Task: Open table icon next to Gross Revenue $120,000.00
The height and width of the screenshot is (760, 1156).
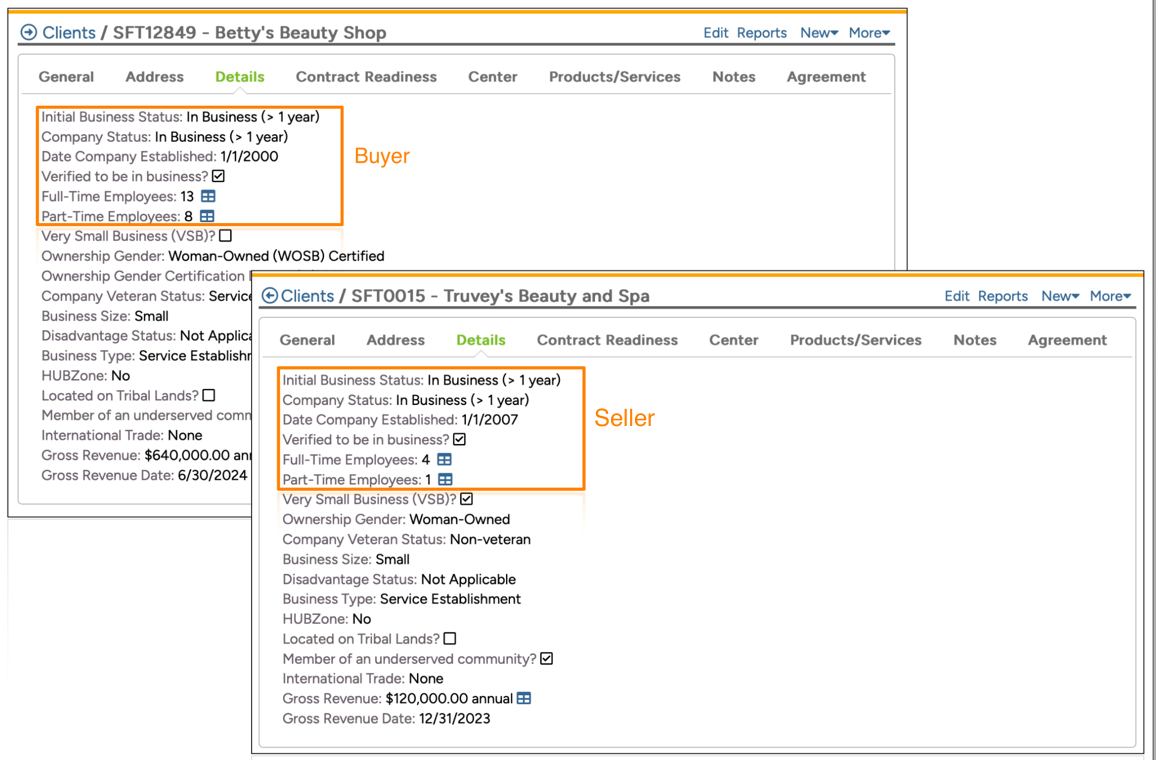Action: point(524,698)
